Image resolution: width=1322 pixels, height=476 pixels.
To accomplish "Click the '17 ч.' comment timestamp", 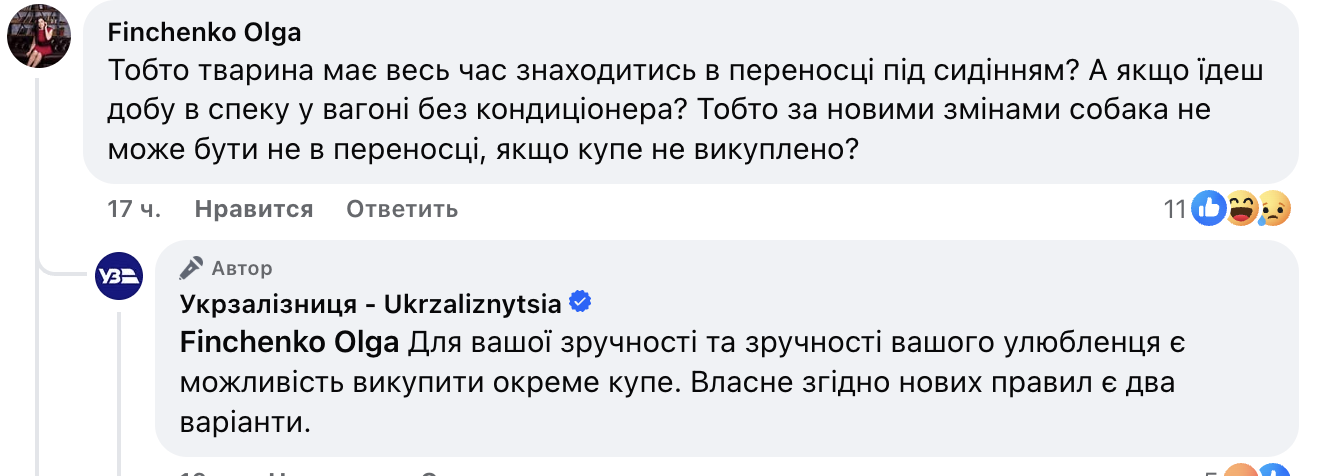I will coord(134,209).
